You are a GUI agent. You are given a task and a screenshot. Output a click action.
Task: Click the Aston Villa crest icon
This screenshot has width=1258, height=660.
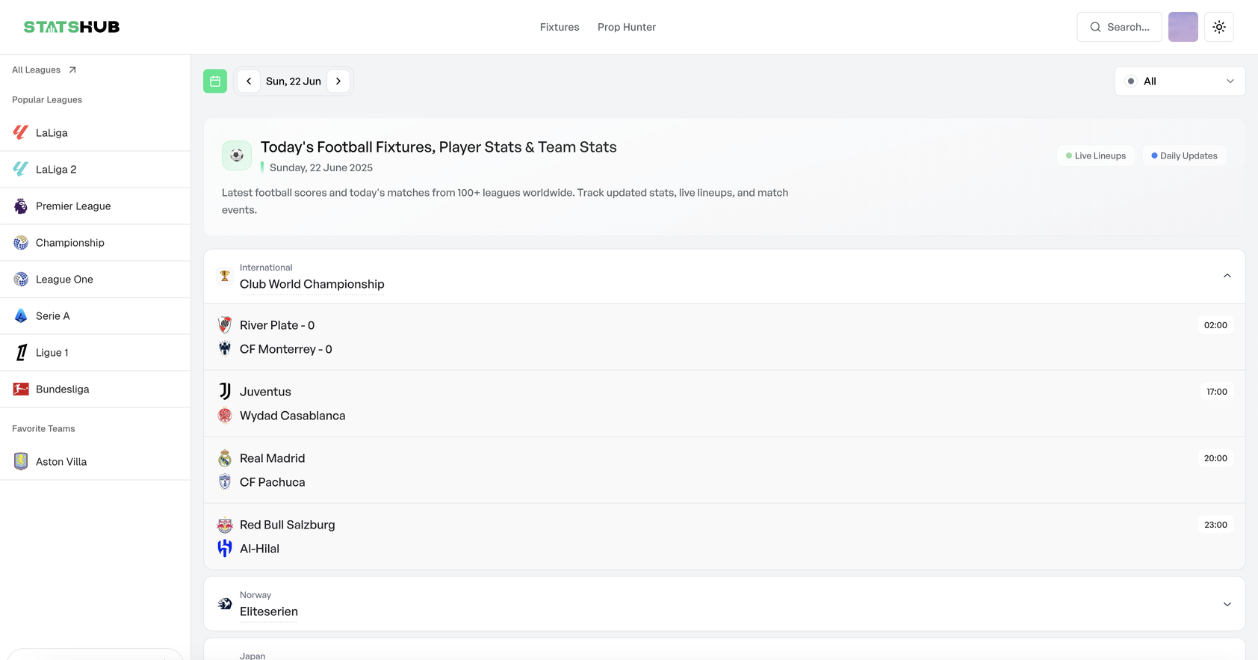coord(21,462)
